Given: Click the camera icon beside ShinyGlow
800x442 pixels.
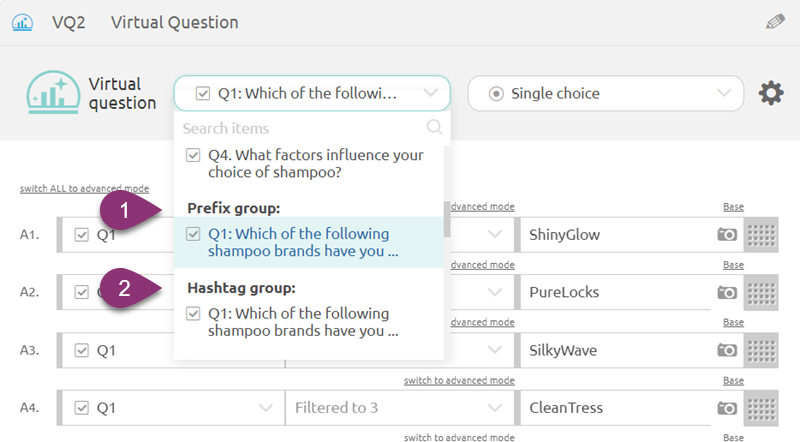Looking at the screenshot, I should click(727, 235).
